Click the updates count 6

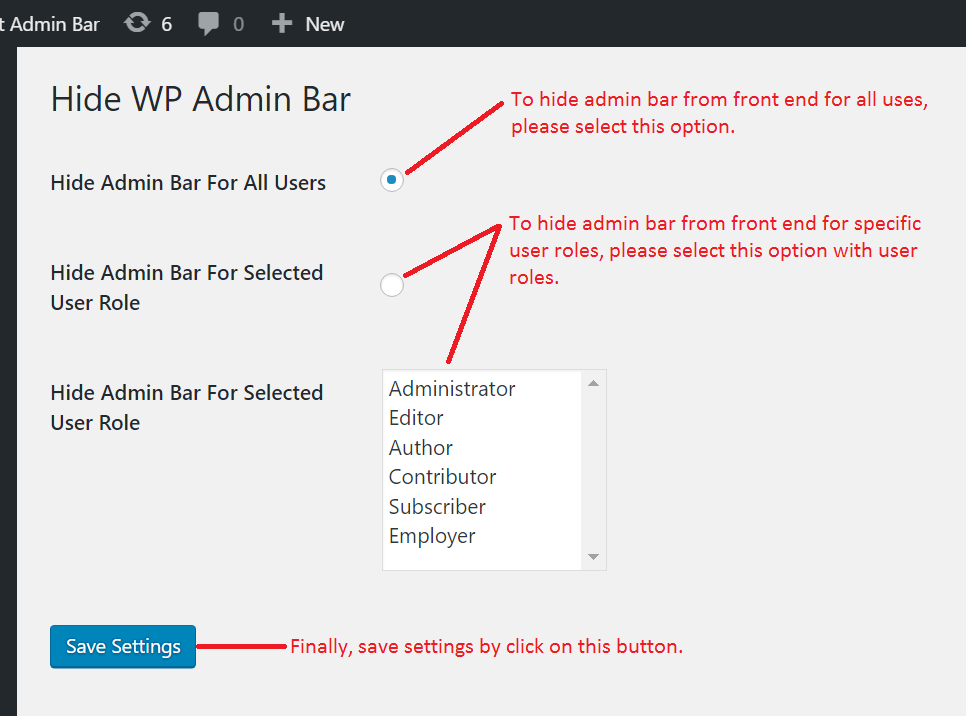[x=167, y=25]
